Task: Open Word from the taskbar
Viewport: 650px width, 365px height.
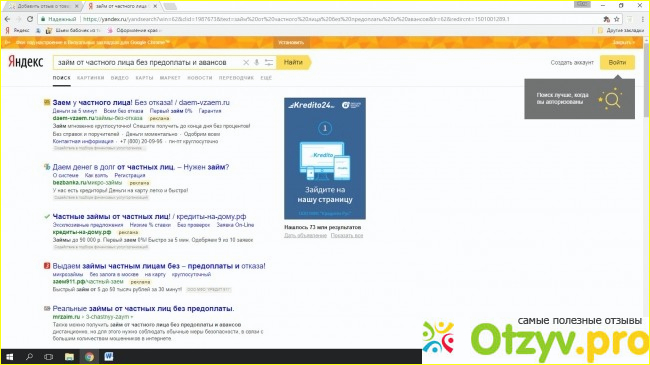Action: [x=109, y=357]
